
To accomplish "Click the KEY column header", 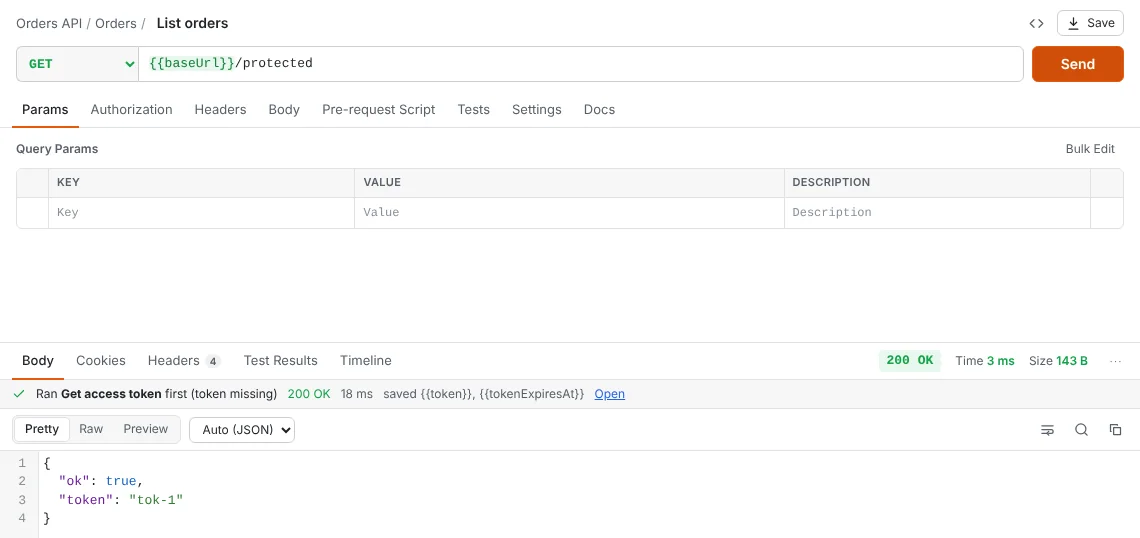I will click(x=68, y=182).
